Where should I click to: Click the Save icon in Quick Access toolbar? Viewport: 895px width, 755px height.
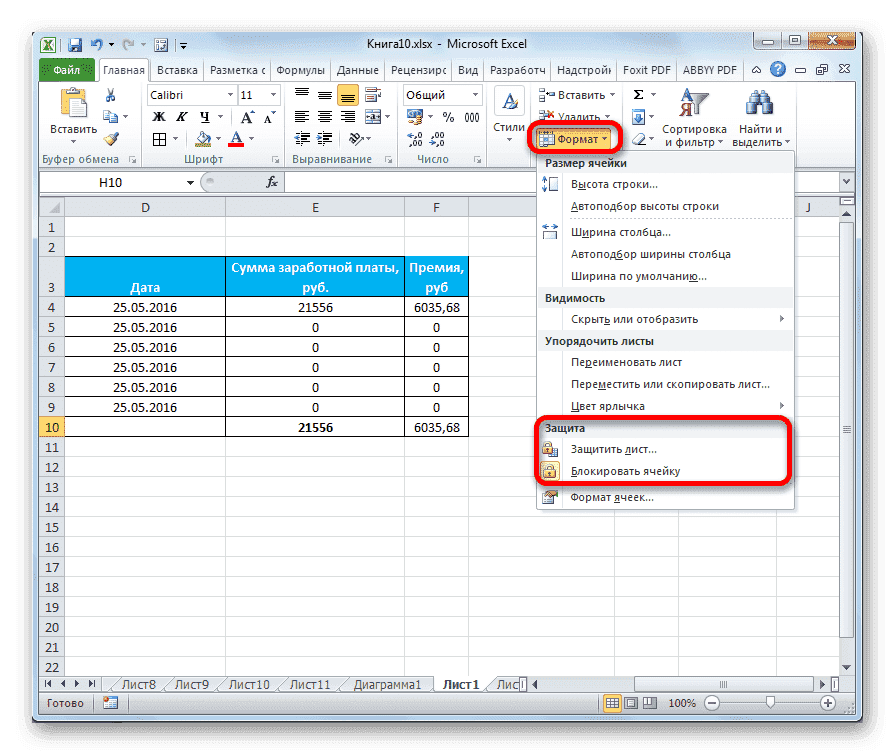click(x=74, y=43)
